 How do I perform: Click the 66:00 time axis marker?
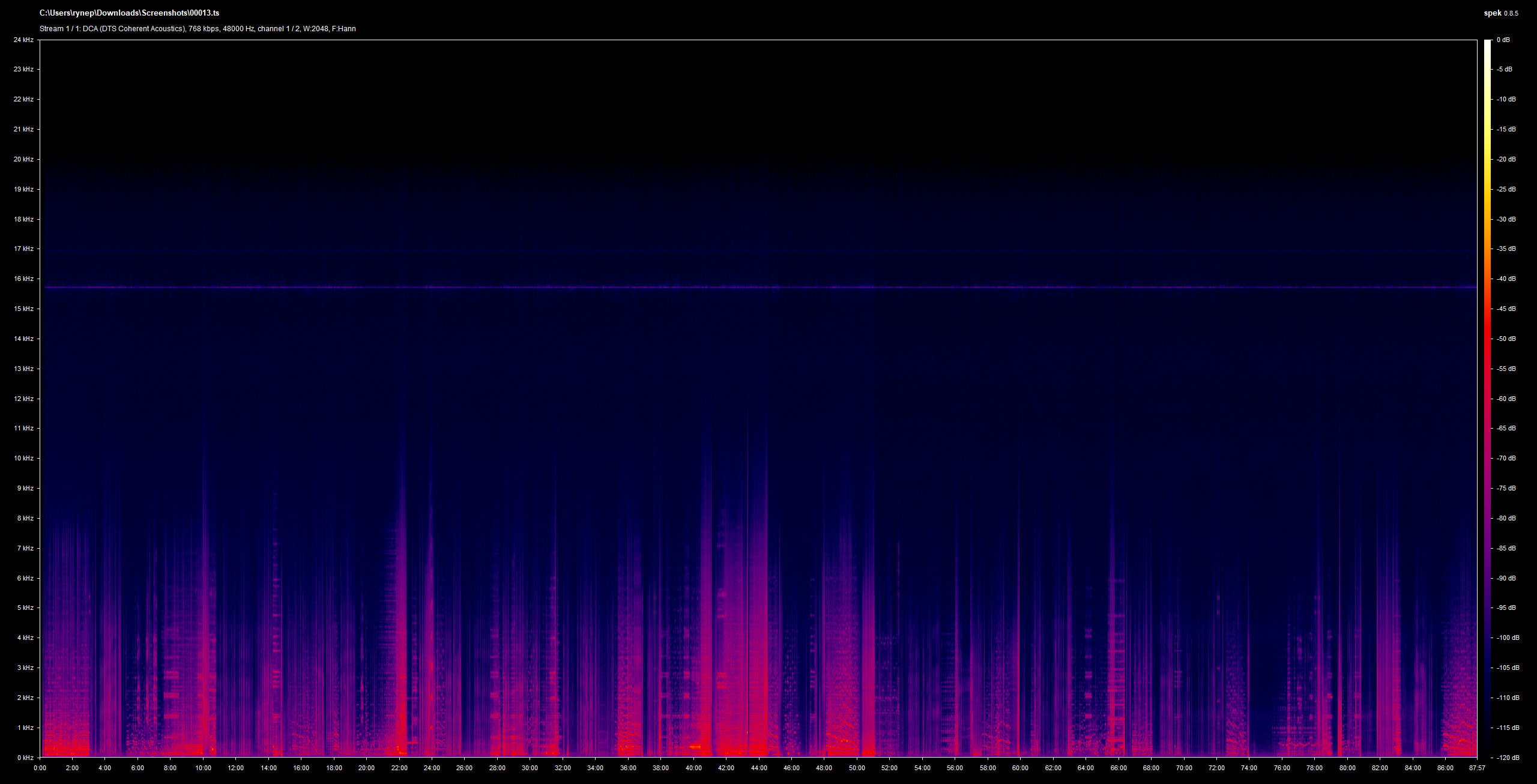coord(1119,768)
